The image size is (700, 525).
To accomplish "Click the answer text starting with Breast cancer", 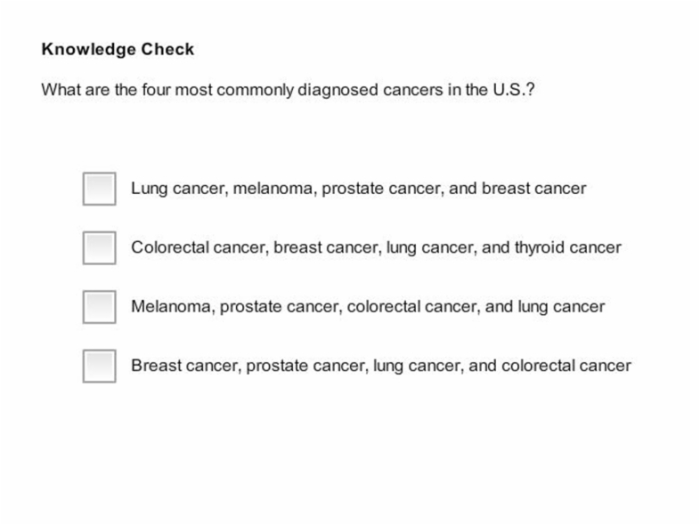I will click(381, 366).
